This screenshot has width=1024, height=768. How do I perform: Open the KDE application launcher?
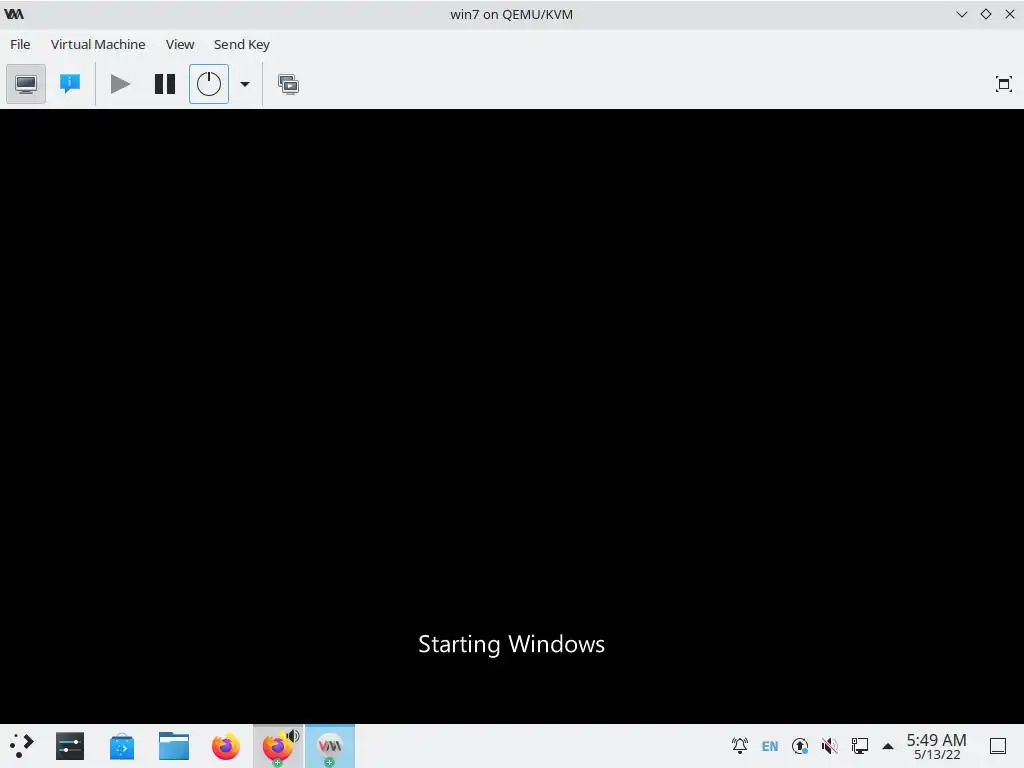tap(21, 746)
